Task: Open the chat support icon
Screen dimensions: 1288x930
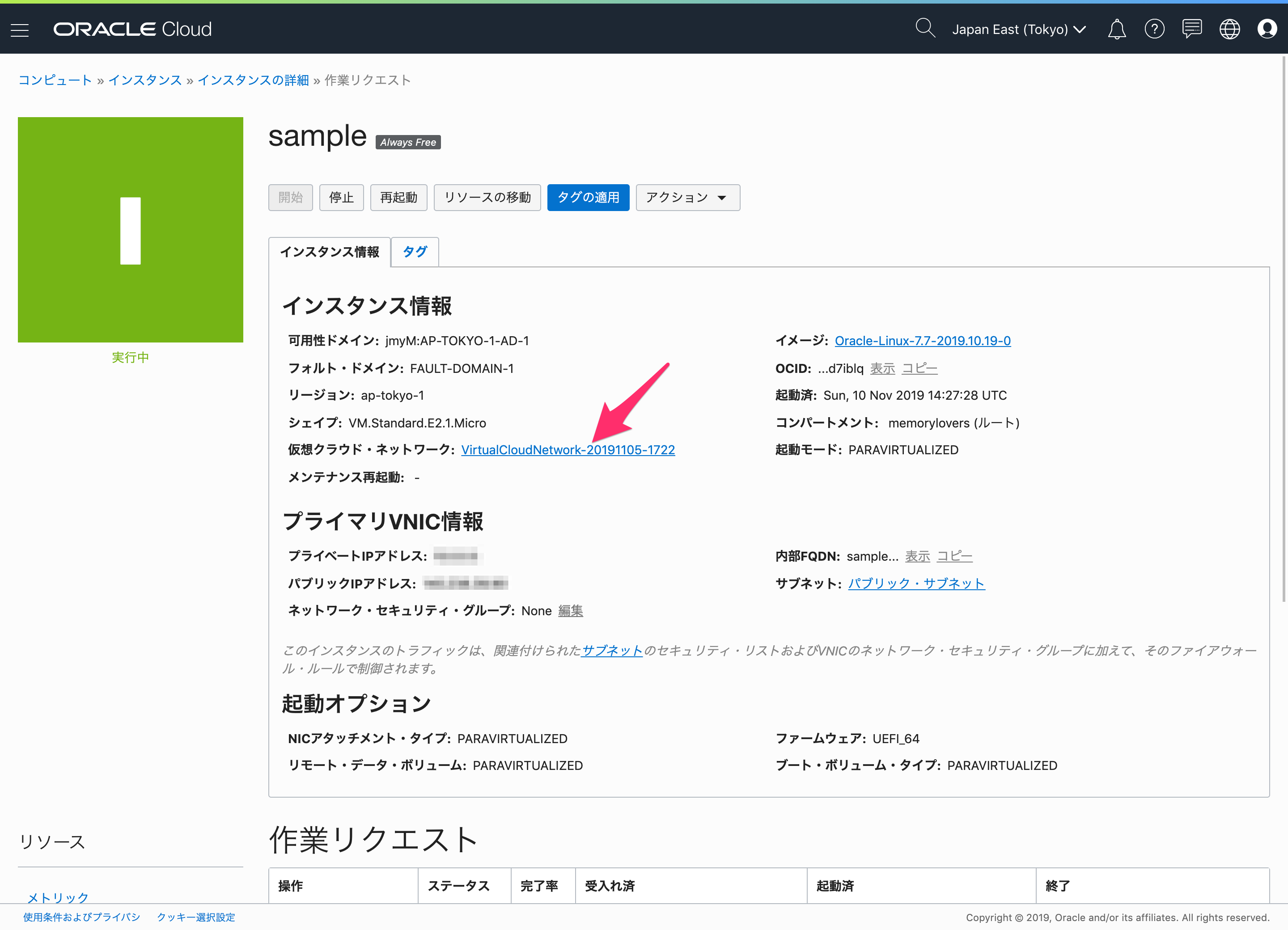Action: tap(1191, 29)
